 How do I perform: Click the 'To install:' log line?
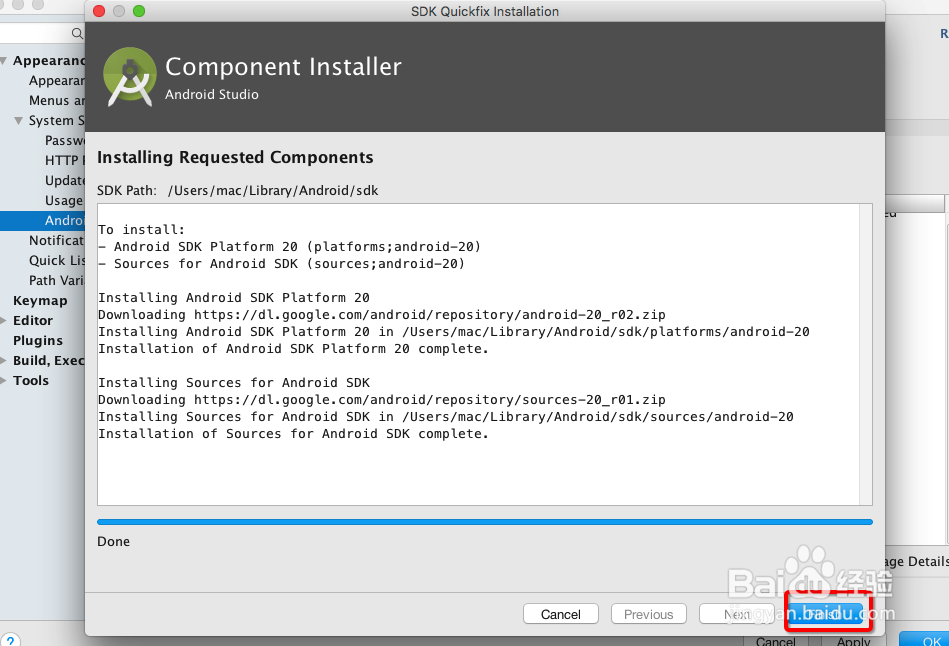(141, 229)
